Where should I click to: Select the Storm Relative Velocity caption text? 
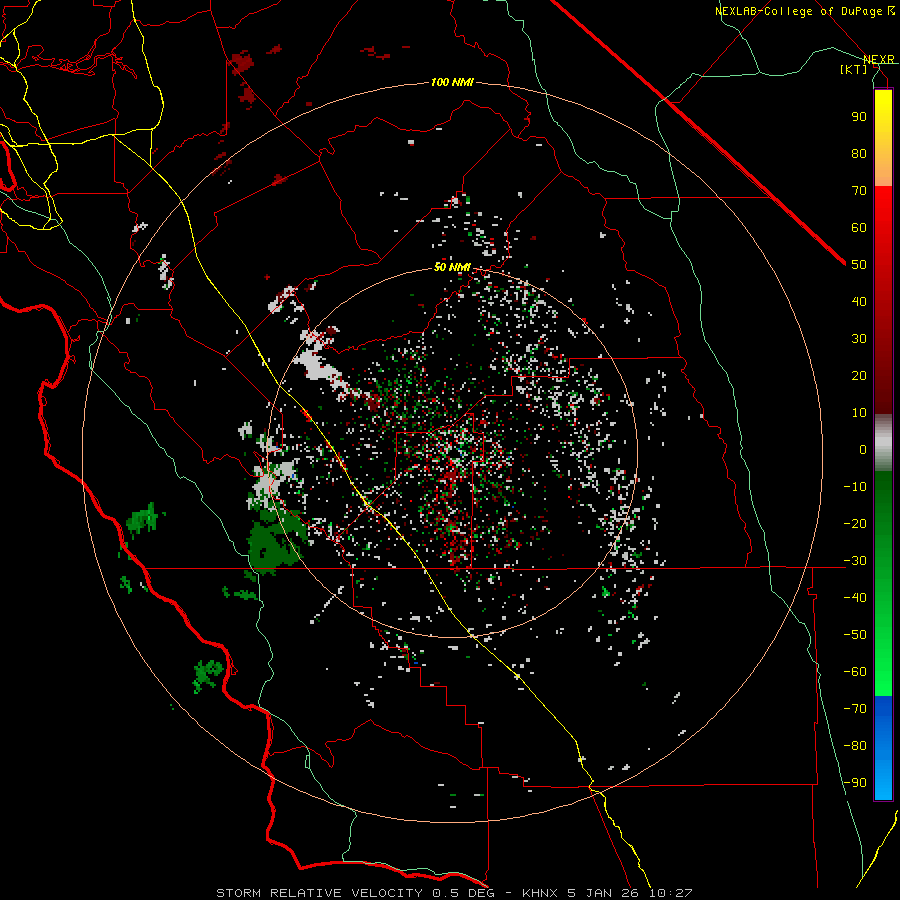pos(454,893)
